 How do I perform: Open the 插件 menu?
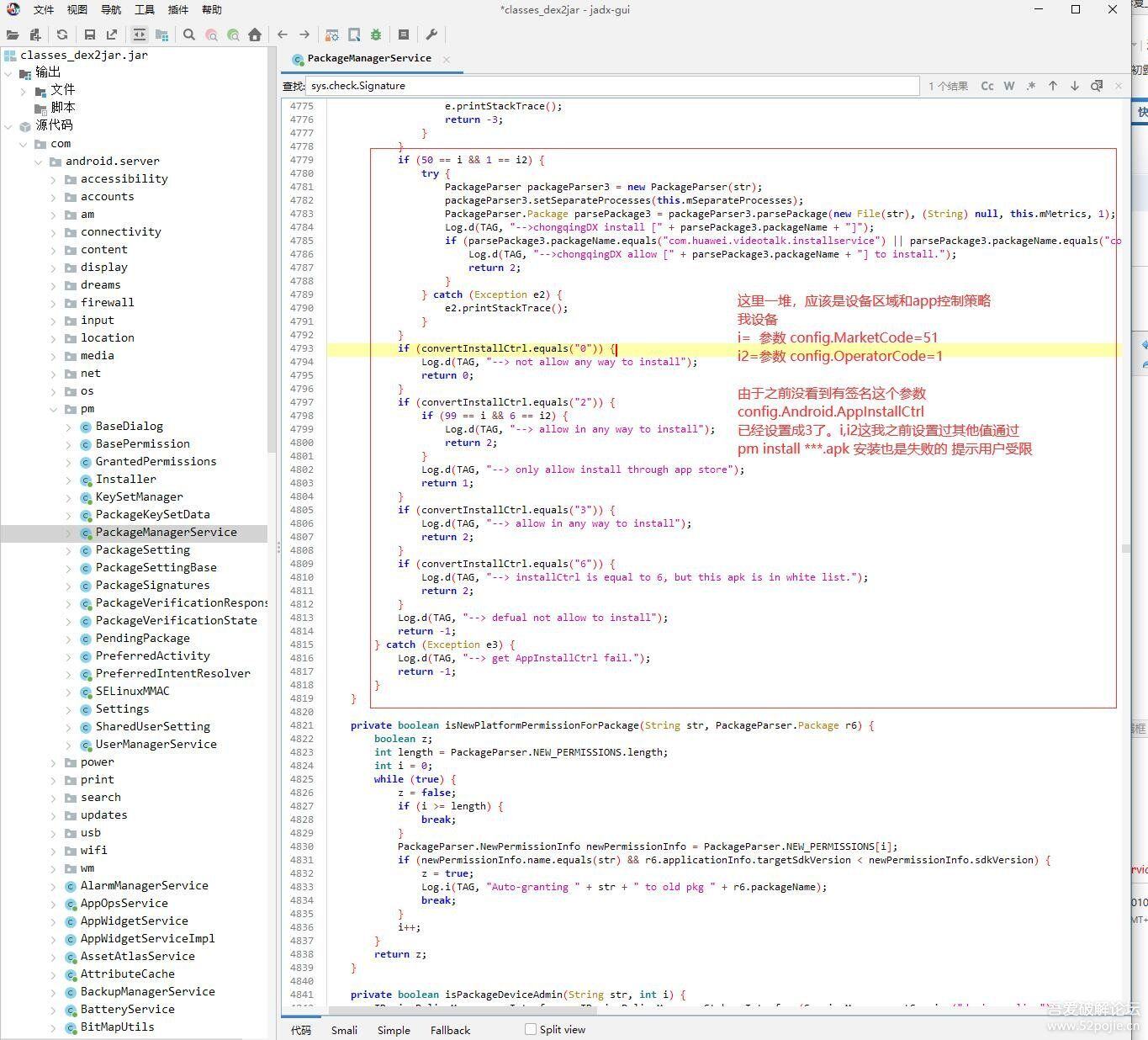[178, 10]
